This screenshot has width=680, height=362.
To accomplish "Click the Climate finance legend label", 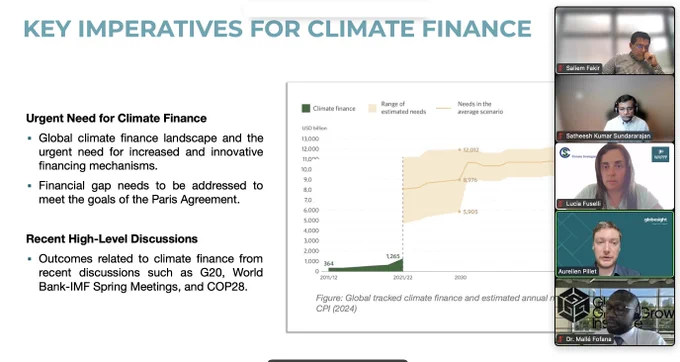I will 334,108.
